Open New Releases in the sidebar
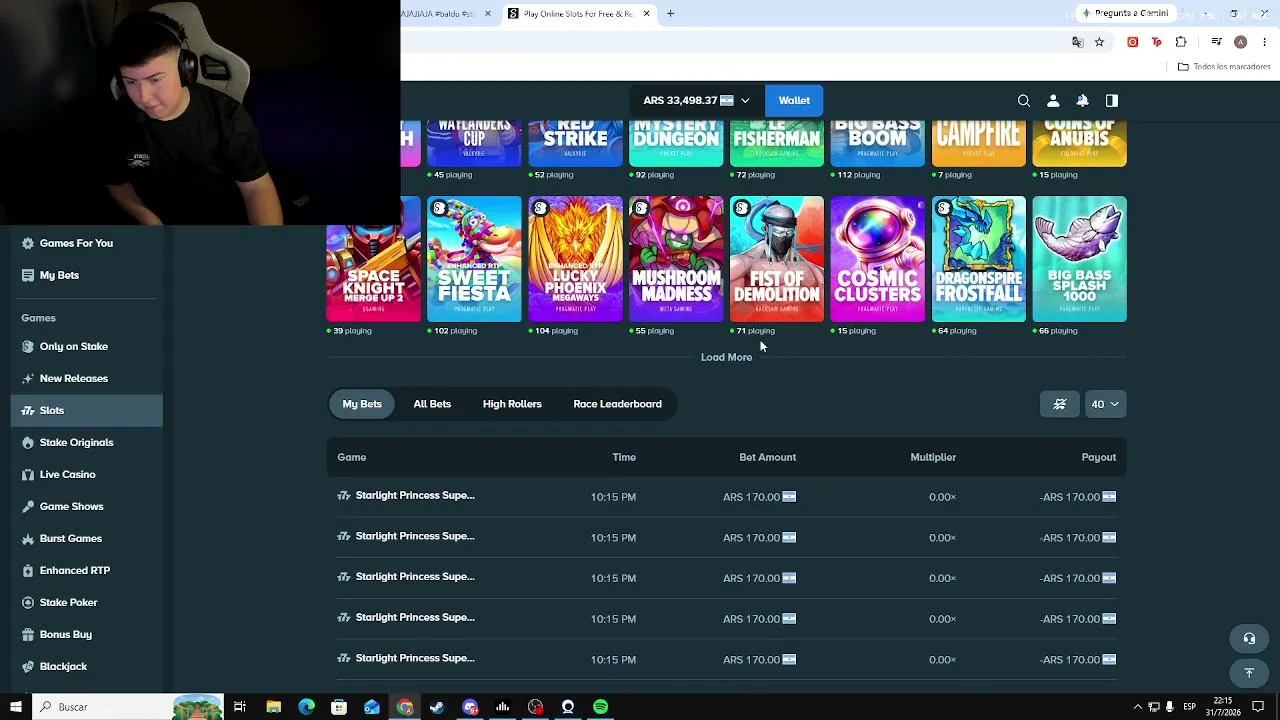 [x=87, y=378]
